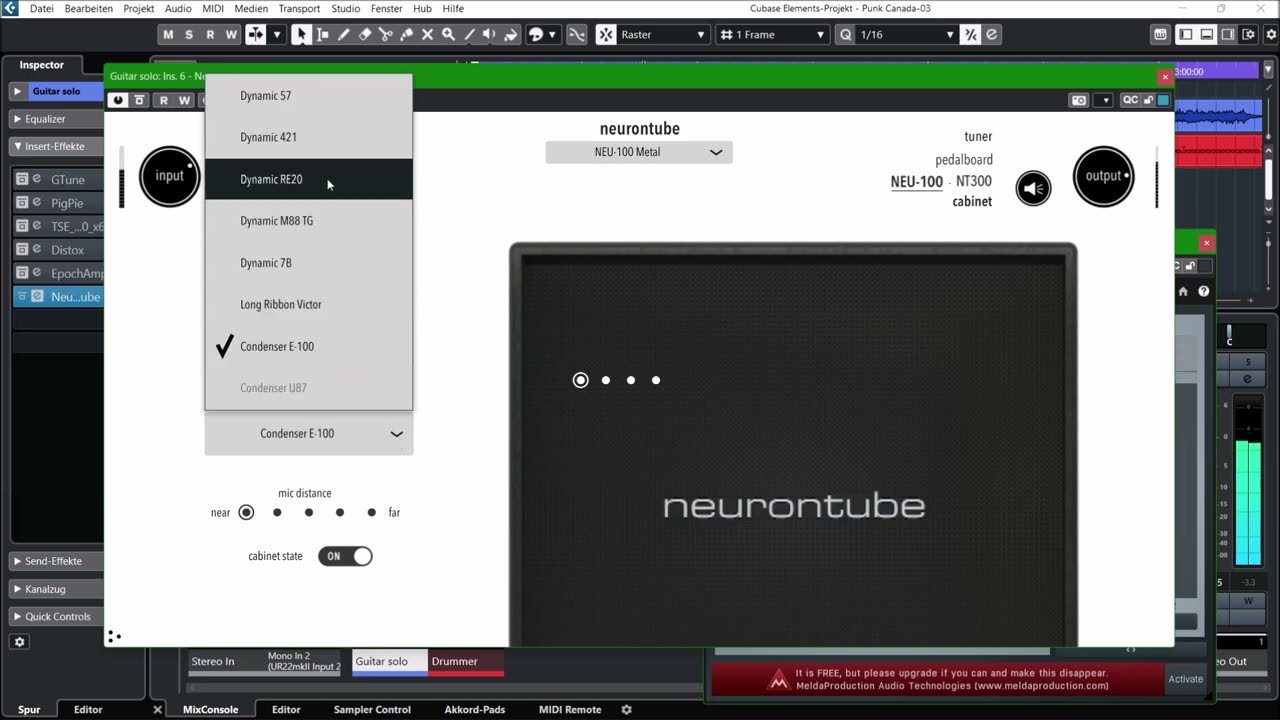Image resolution: width=1280 pixels, height=720 pixels.
Task: Open the Distox editor 'e' icon
Action: (x=37, y=249)
